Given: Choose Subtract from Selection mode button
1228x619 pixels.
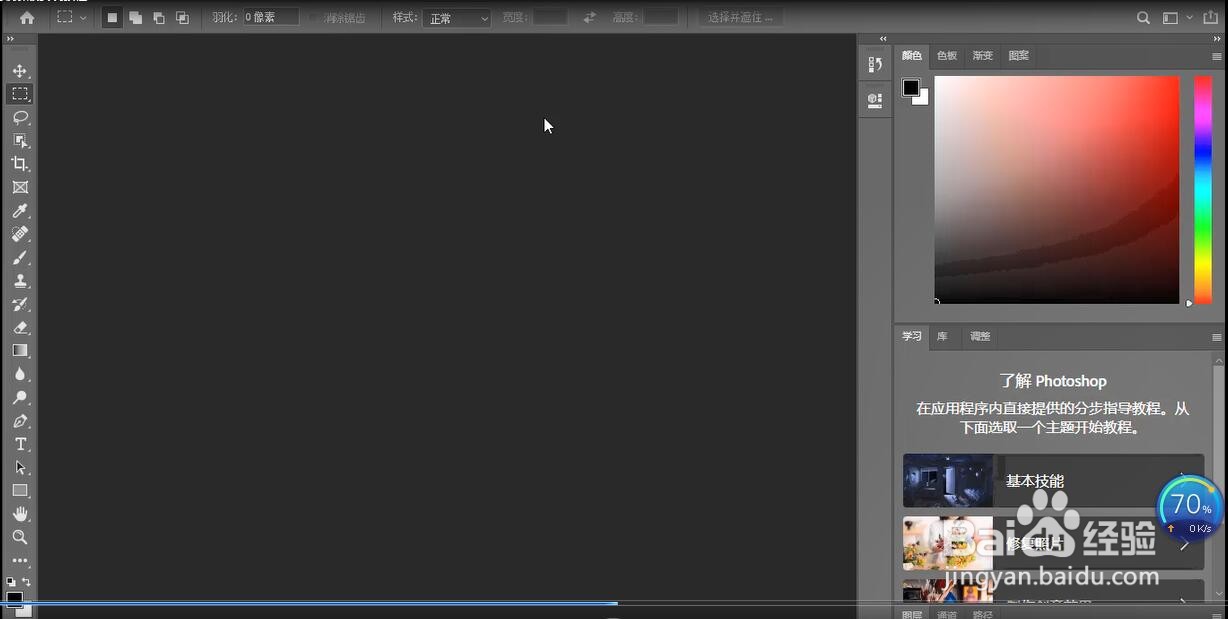Looking at the screenshot, I should [159, 17].
